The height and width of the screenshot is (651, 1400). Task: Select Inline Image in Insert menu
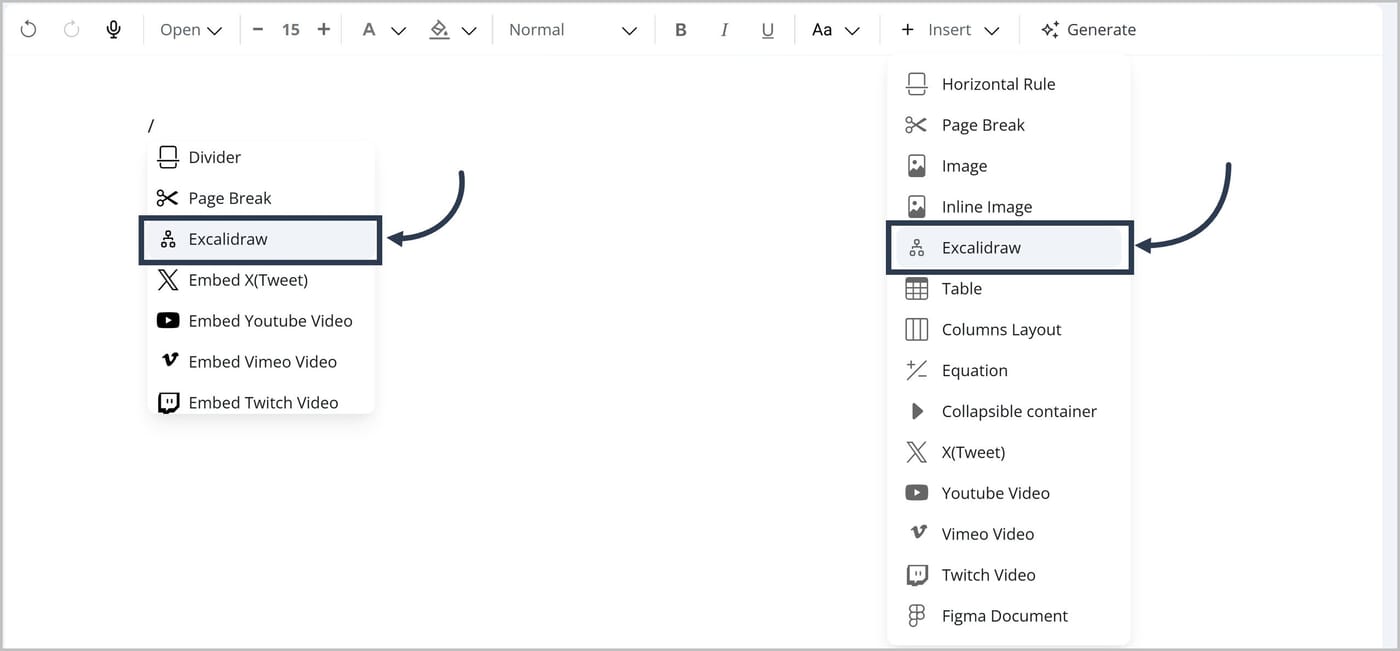(1009, 207)
